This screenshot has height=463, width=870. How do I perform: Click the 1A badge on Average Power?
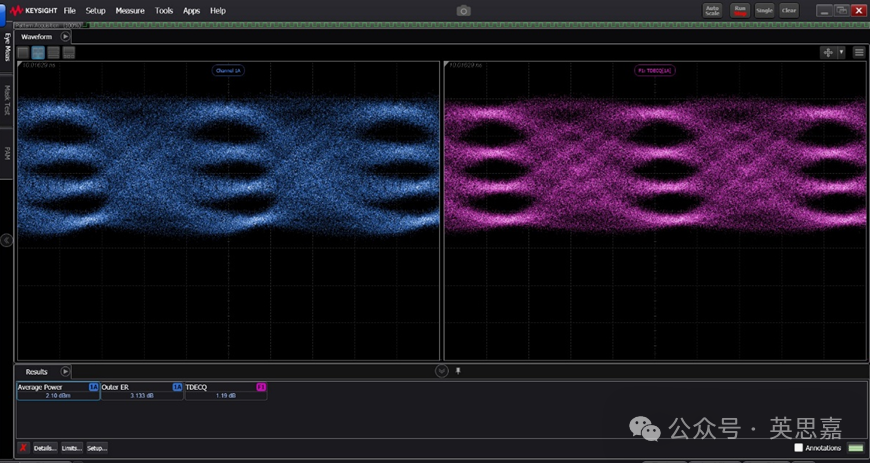[94, 387]
